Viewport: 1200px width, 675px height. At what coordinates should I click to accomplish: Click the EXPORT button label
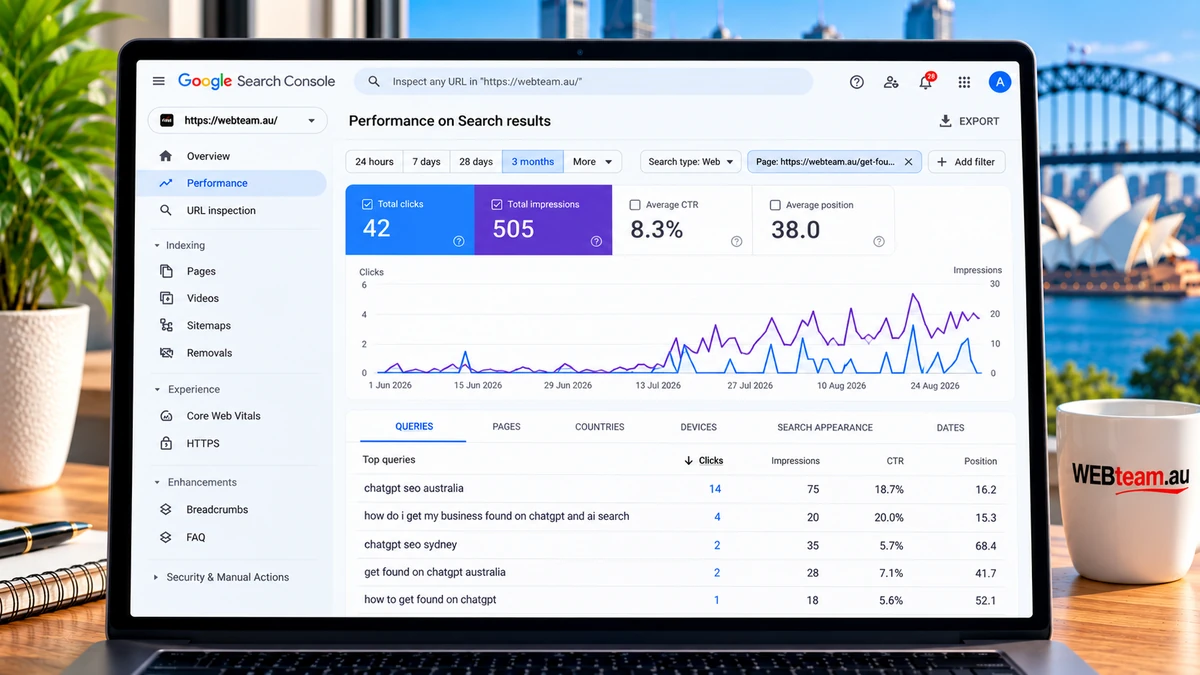tap(979, 121)
